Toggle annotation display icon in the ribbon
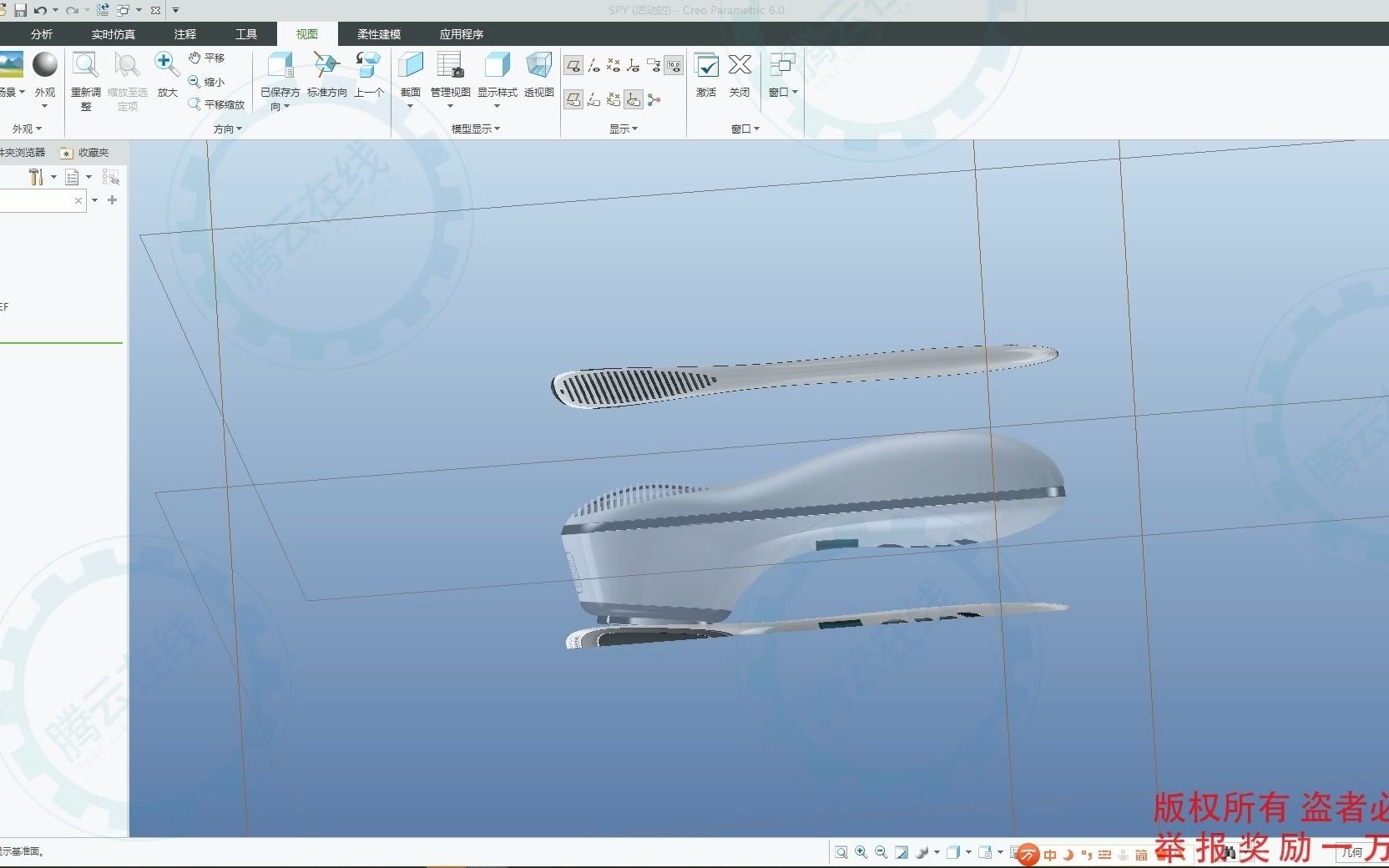The image size is (1389, 868). 654,65
